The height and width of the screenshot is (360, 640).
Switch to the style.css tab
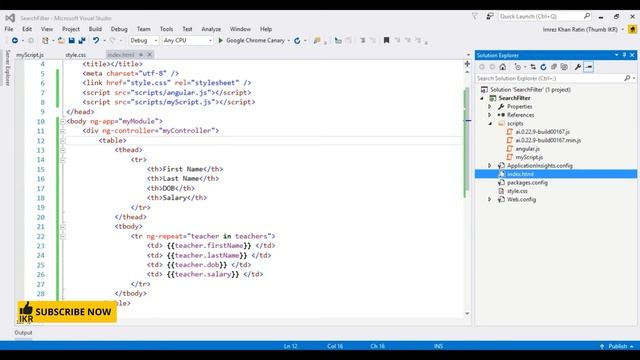76,55
